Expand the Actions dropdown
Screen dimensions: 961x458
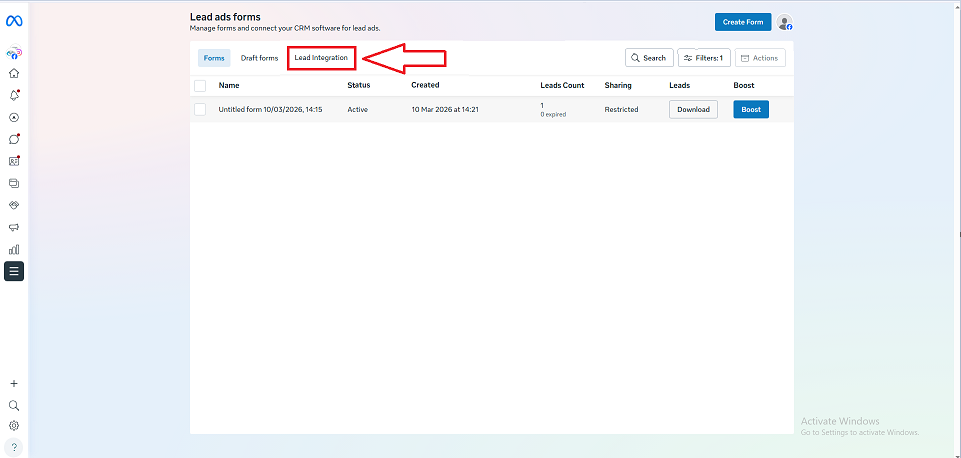(x=760, y=58)
